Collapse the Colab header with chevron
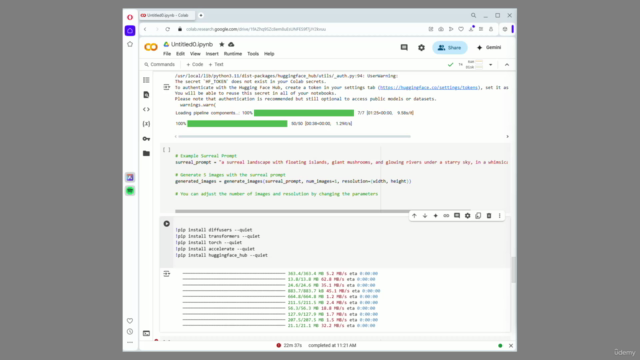The image size is (640, 360). (507, 64)
